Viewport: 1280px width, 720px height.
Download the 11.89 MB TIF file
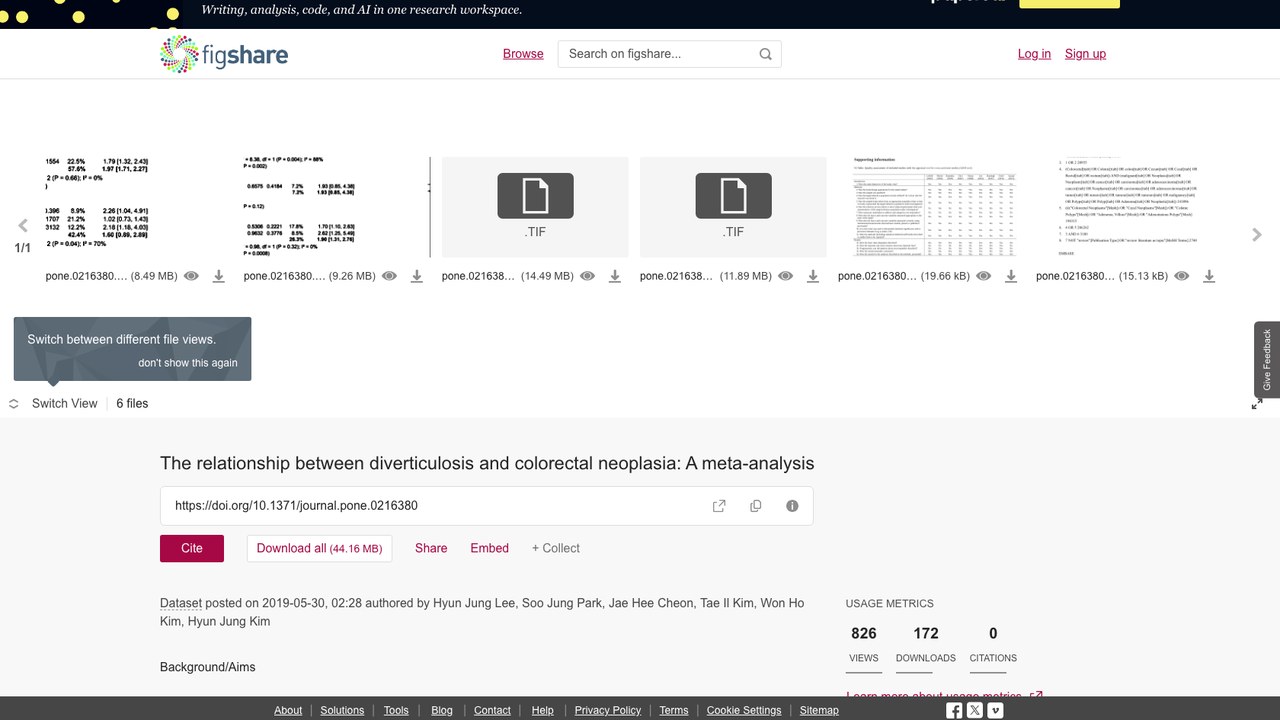point(813,276)
